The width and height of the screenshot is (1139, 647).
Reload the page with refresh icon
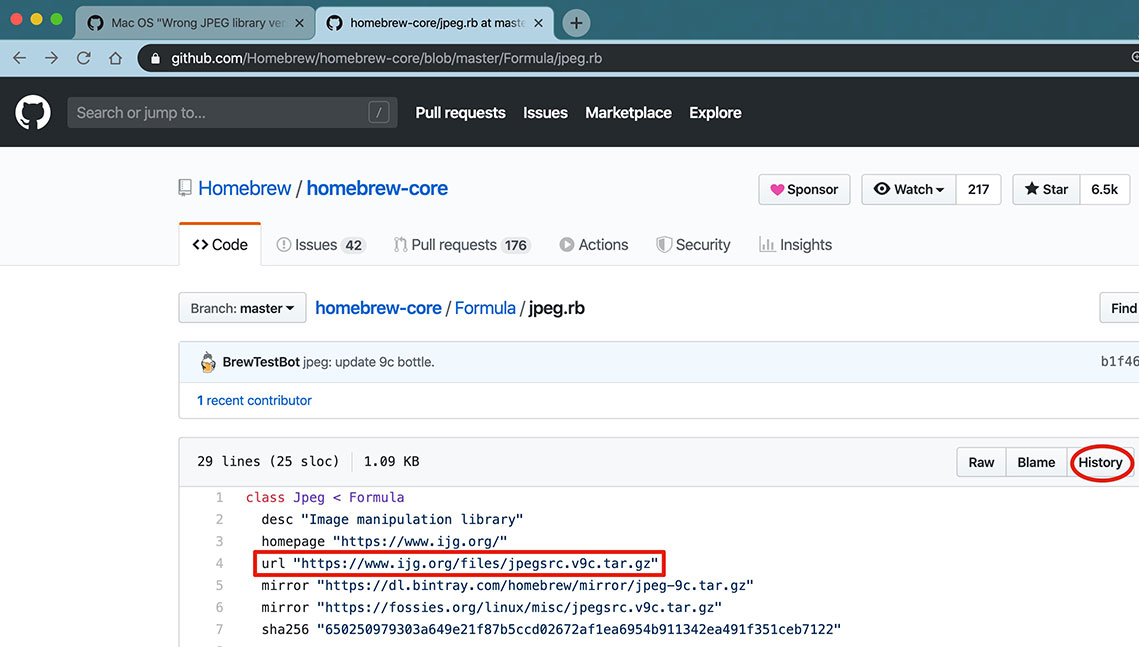(84, 58)
